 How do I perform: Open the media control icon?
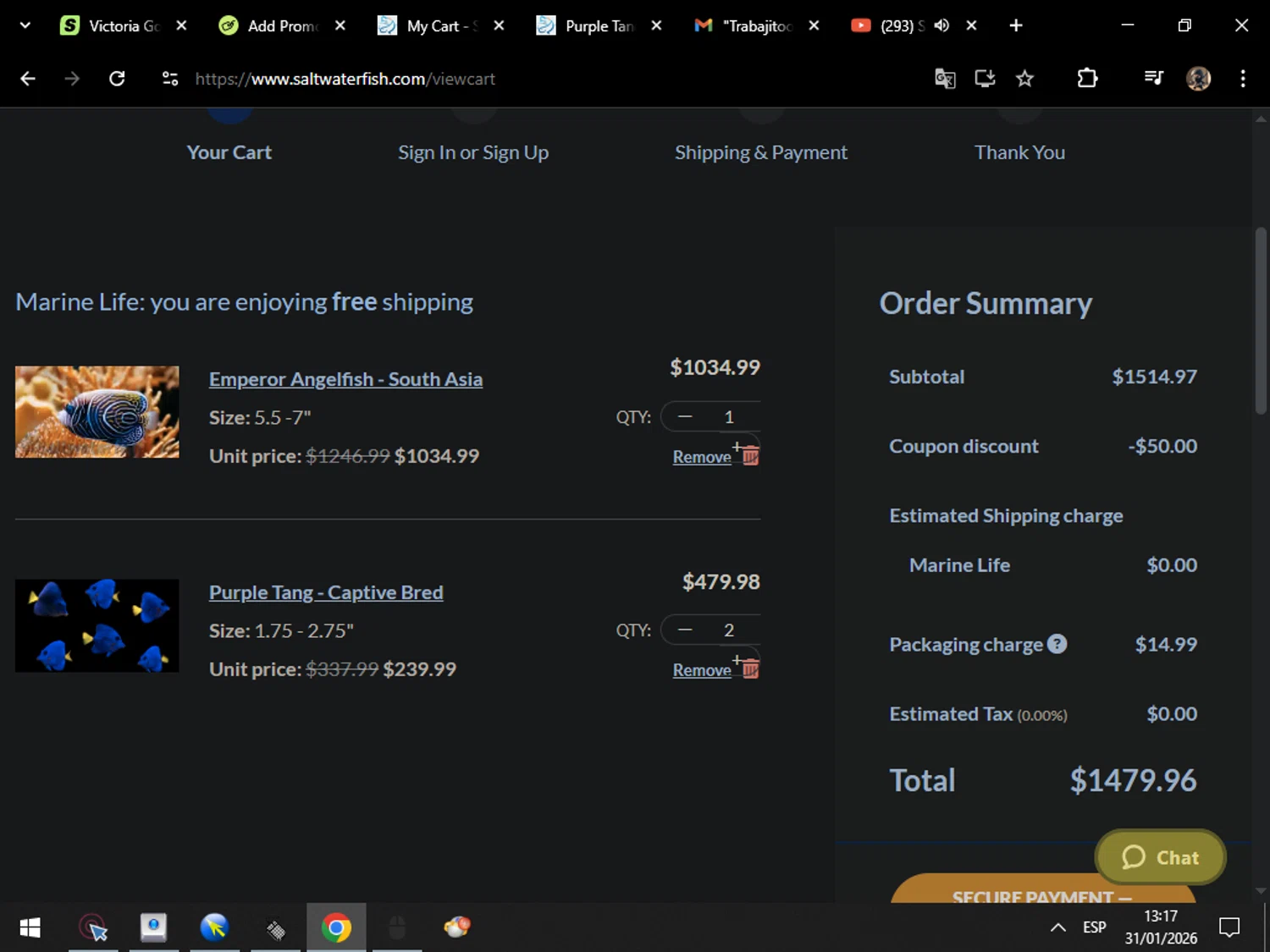pyautogui.click(x=1153, y=79)
